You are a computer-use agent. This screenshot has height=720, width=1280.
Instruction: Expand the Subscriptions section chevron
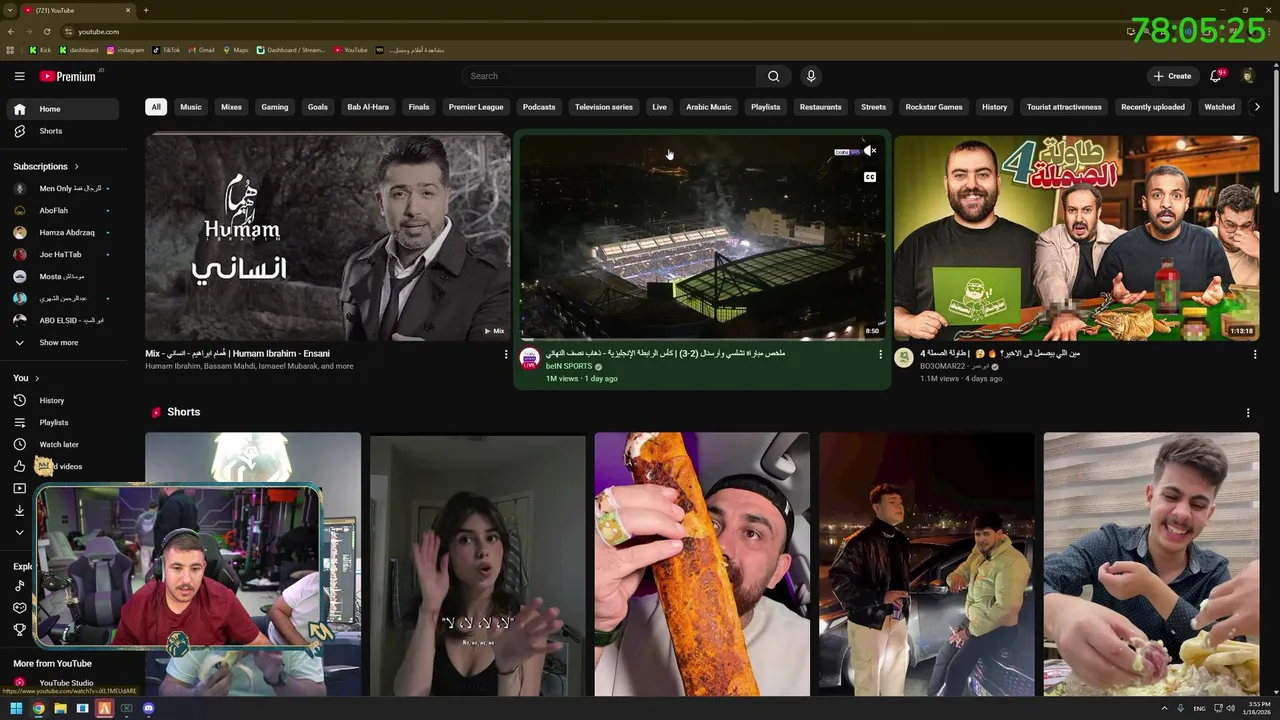[76, 167]
